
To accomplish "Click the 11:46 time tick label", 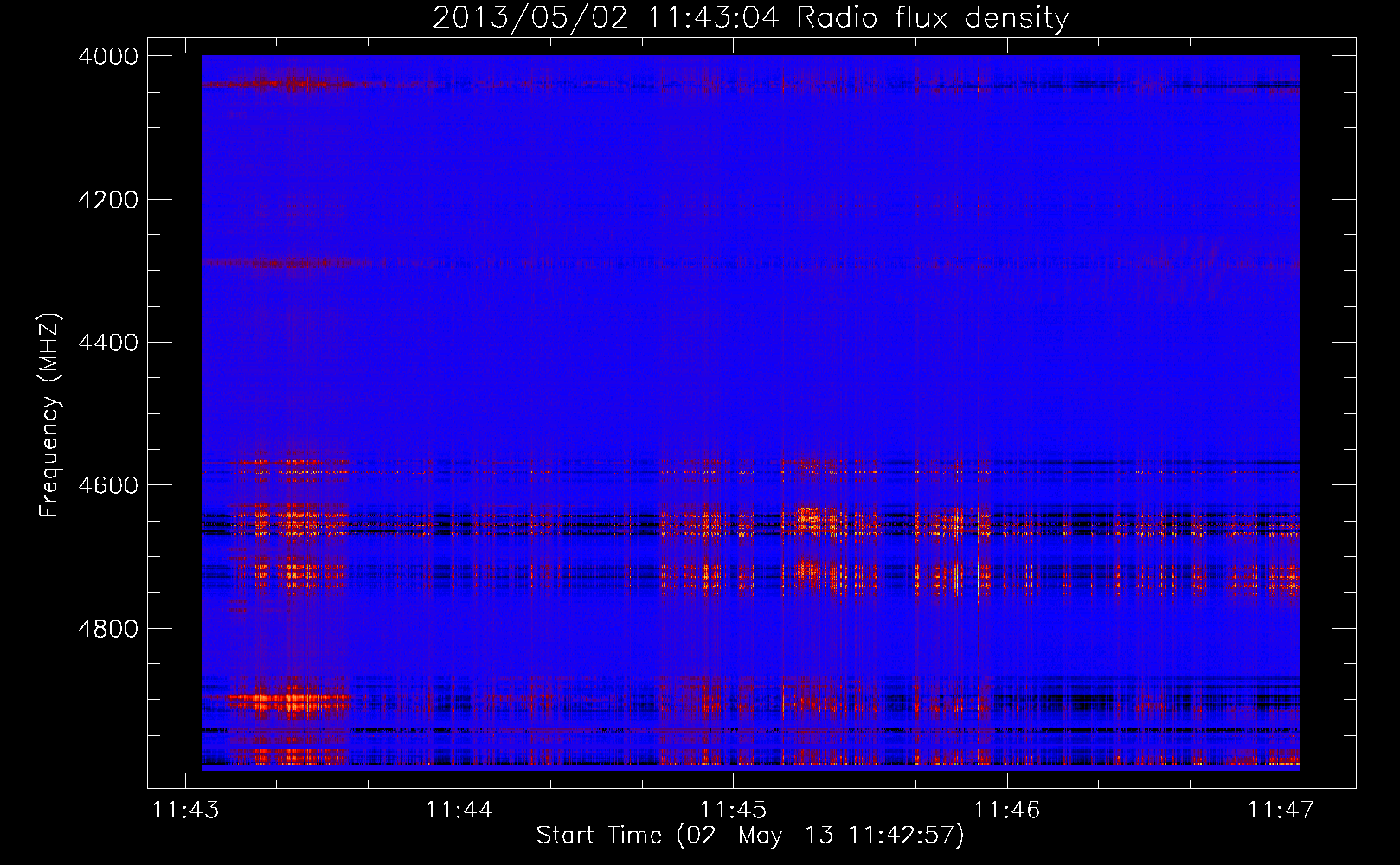I will [x=1006, y=810].
